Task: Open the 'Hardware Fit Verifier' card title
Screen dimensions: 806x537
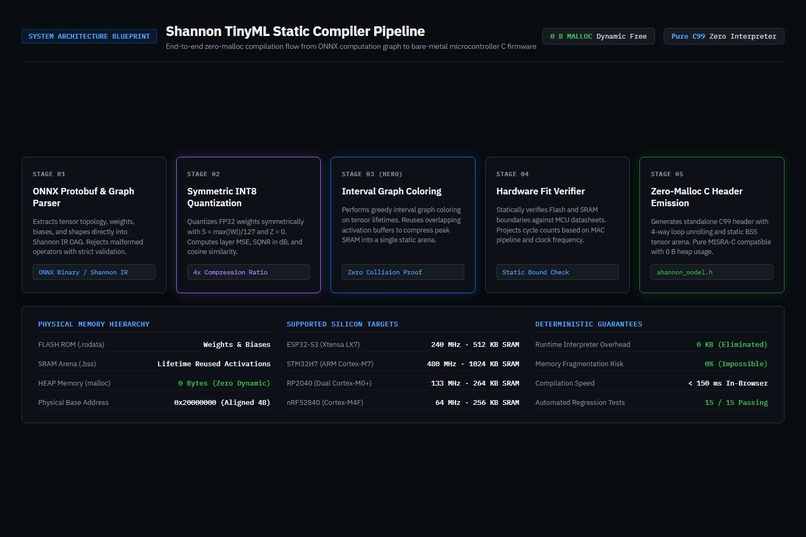Action: pyautogui.click(x=540, y=191)
